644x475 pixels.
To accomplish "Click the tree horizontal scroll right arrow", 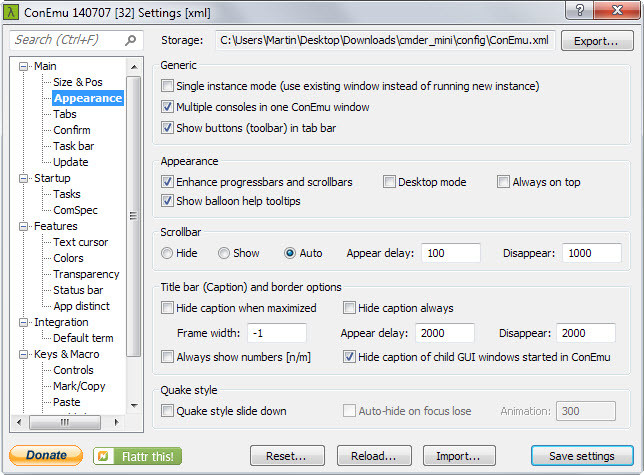I will (117, 422).
